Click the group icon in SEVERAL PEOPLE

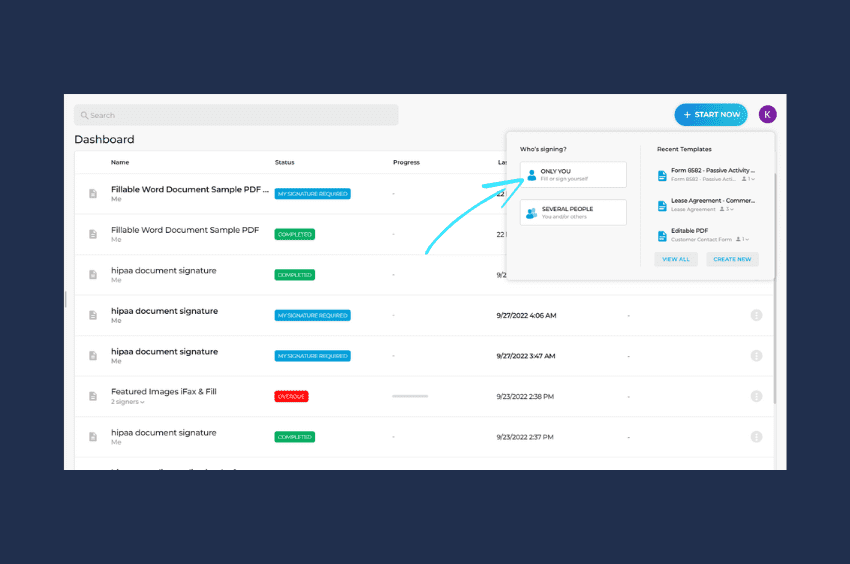(x=531, y=213)
